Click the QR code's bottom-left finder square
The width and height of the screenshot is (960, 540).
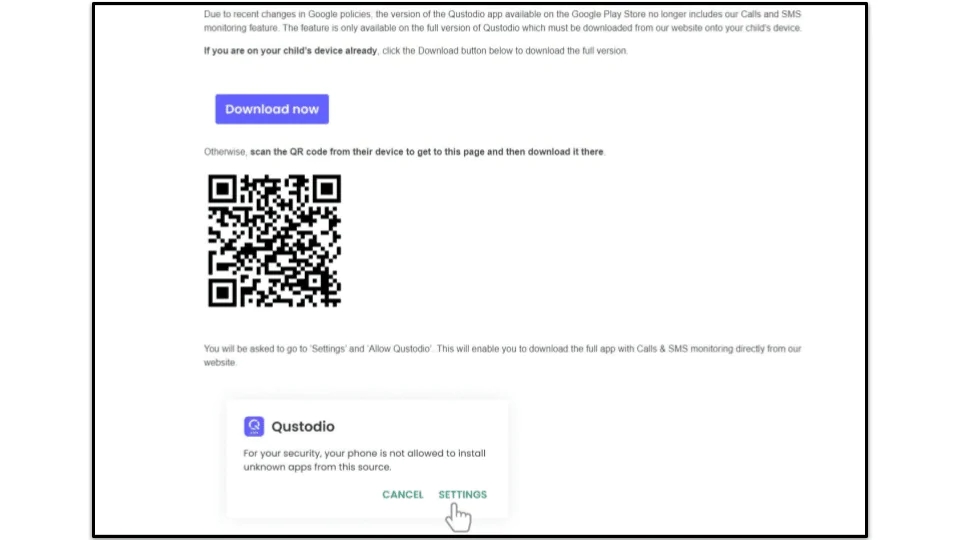click(x=222, y=293)
